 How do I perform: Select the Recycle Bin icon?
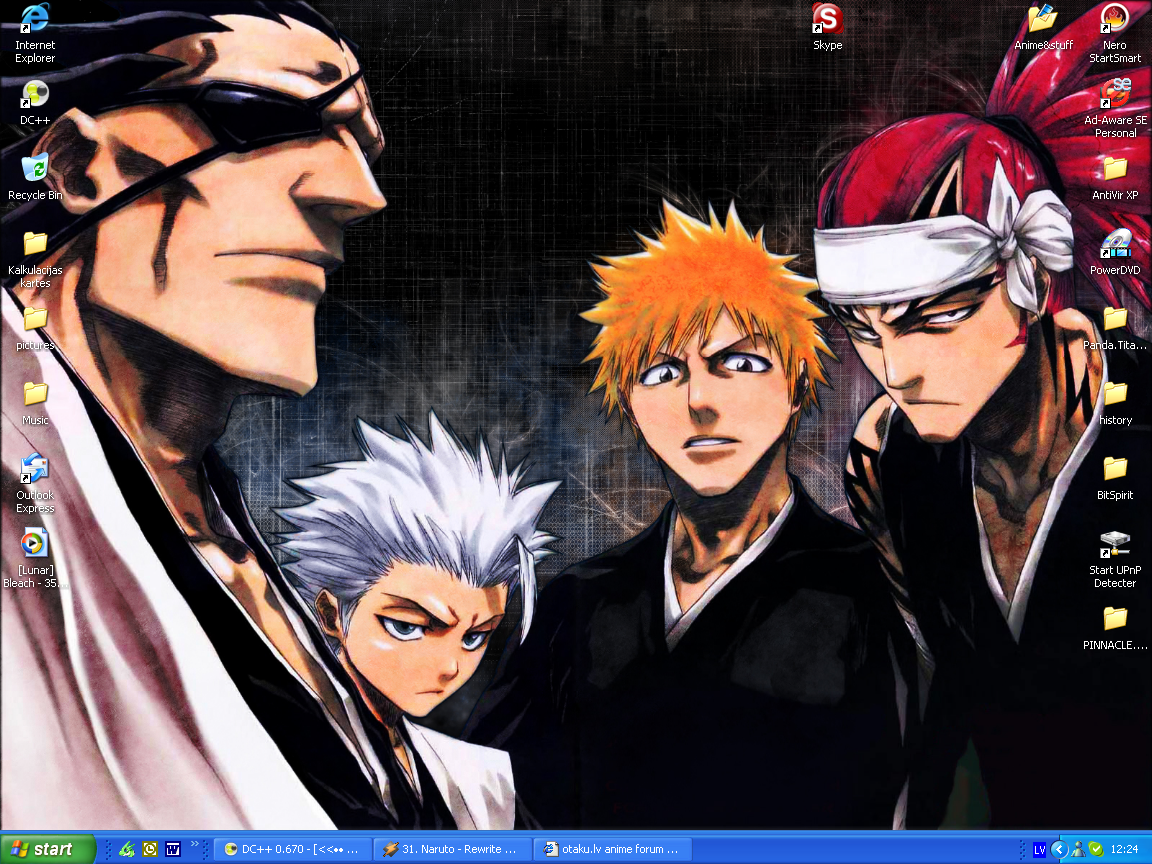pos(35,176)
